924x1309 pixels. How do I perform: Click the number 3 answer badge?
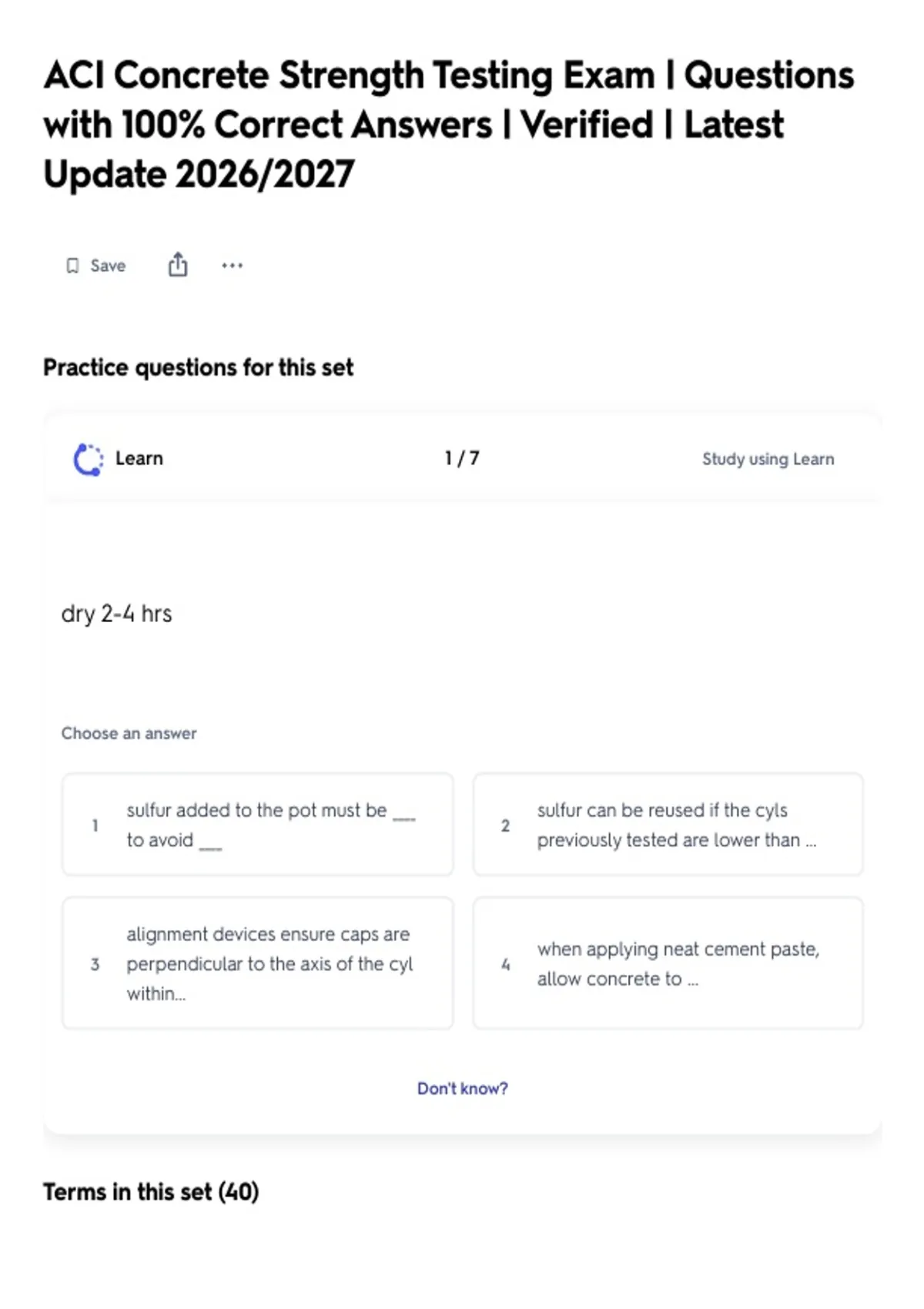95,964
